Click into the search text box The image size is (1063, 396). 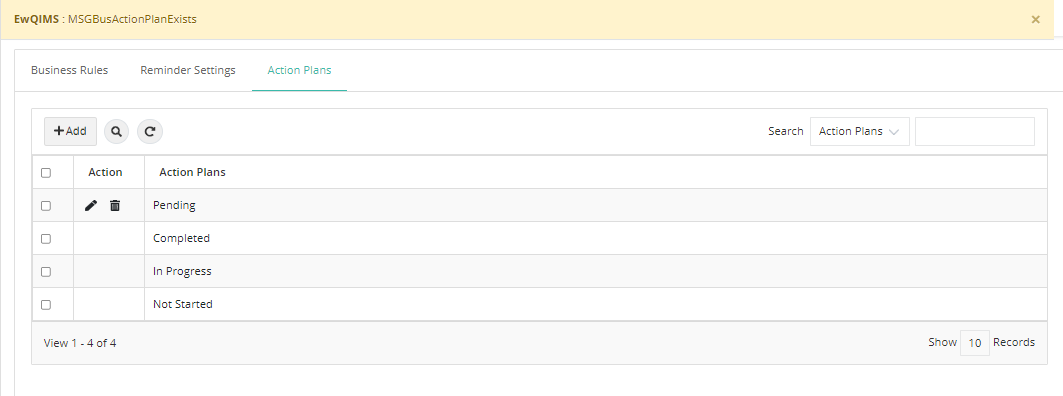(975, 132)
